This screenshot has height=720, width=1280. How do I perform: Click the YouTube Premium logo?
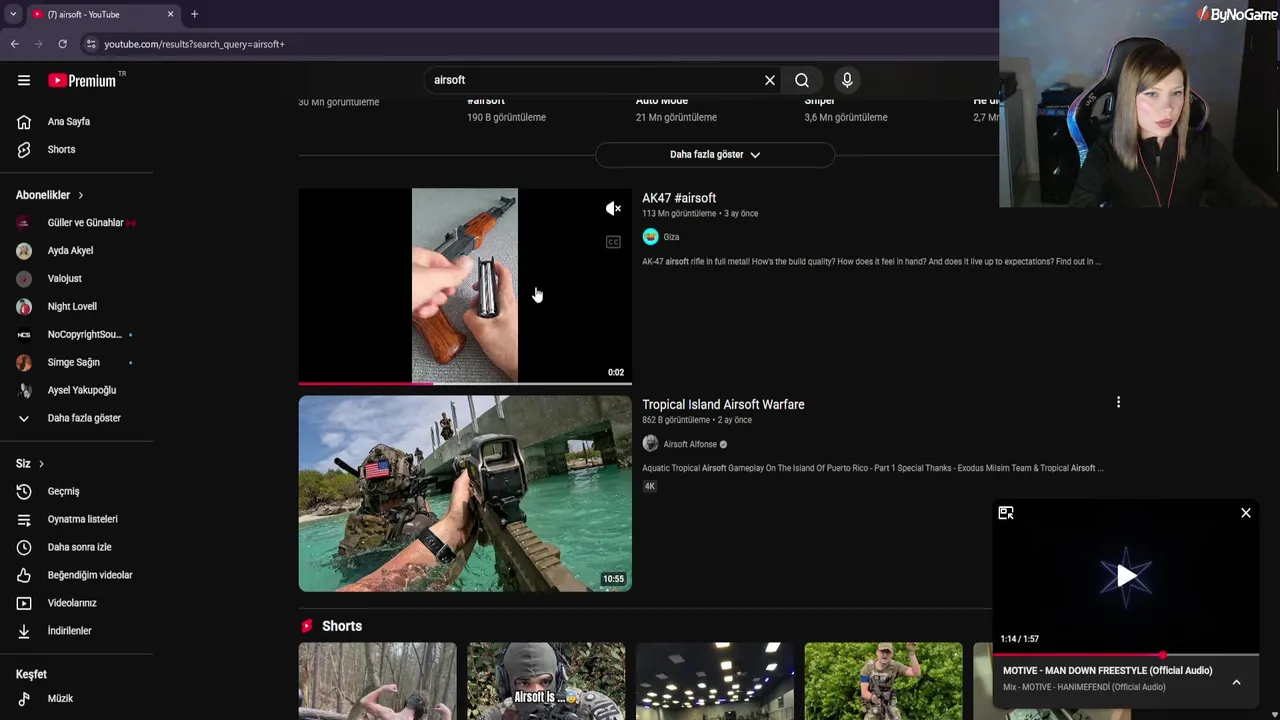[82, 80]
